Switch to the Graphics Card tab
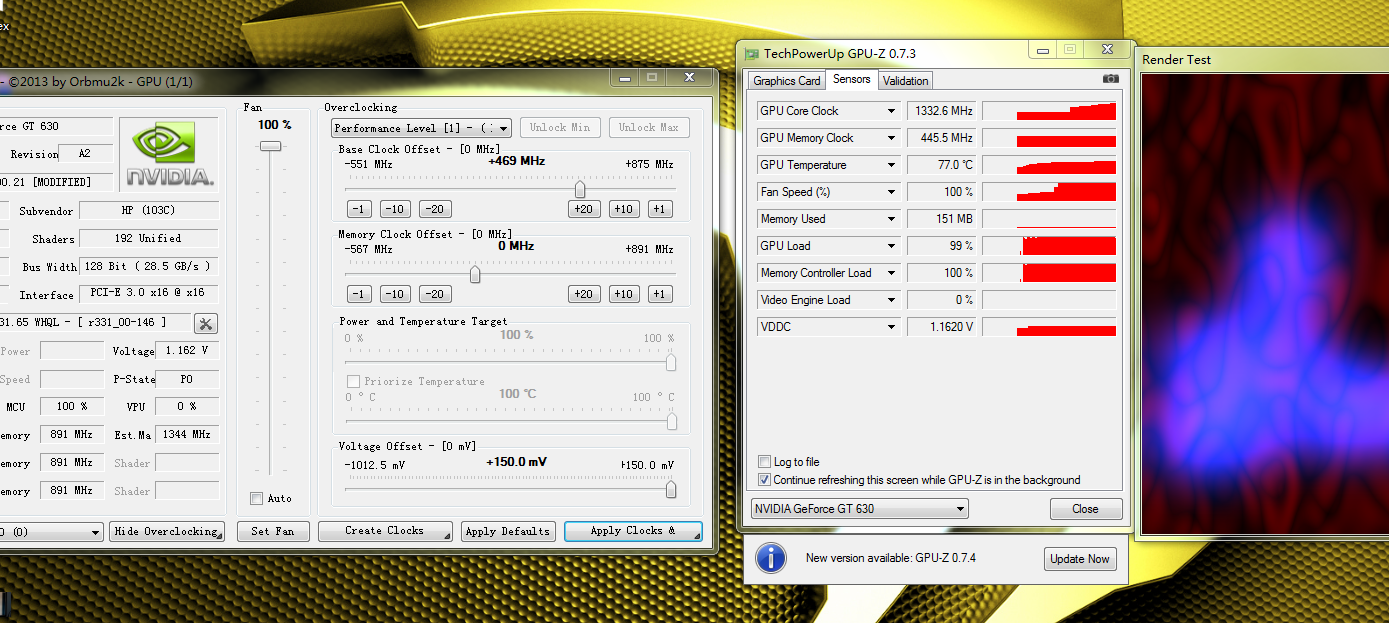The image size is (1389, 623). (x=787, y=81)
